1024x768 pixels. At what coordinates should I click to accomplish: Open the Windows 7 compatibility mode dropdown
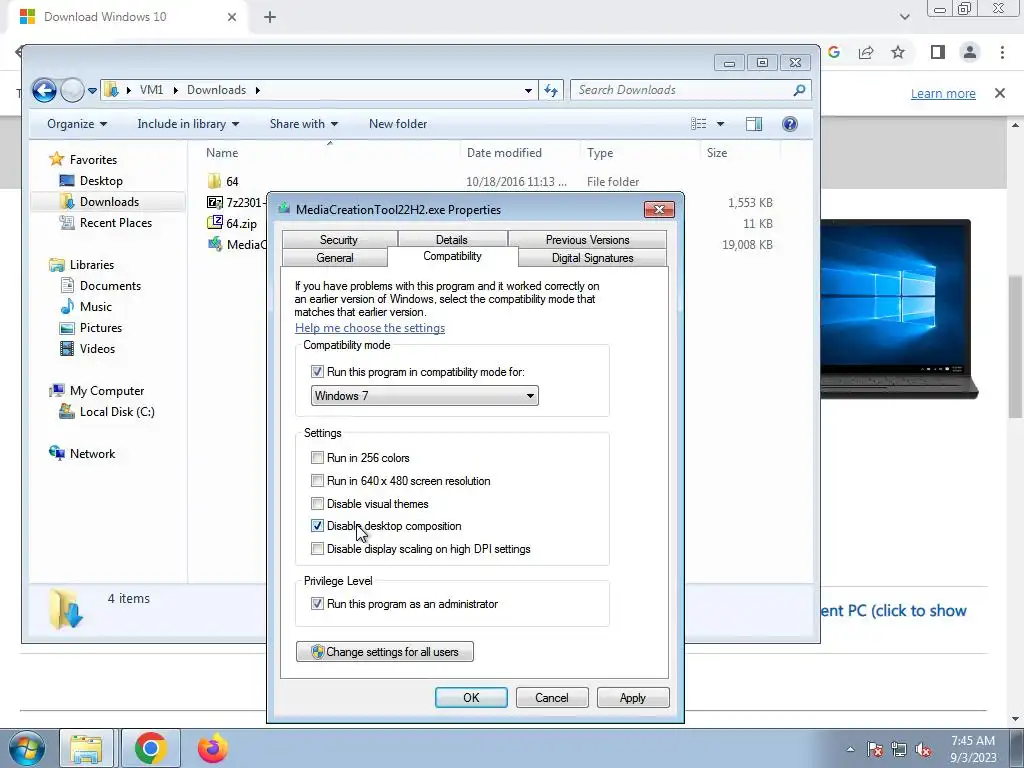(x=424, y=396)
